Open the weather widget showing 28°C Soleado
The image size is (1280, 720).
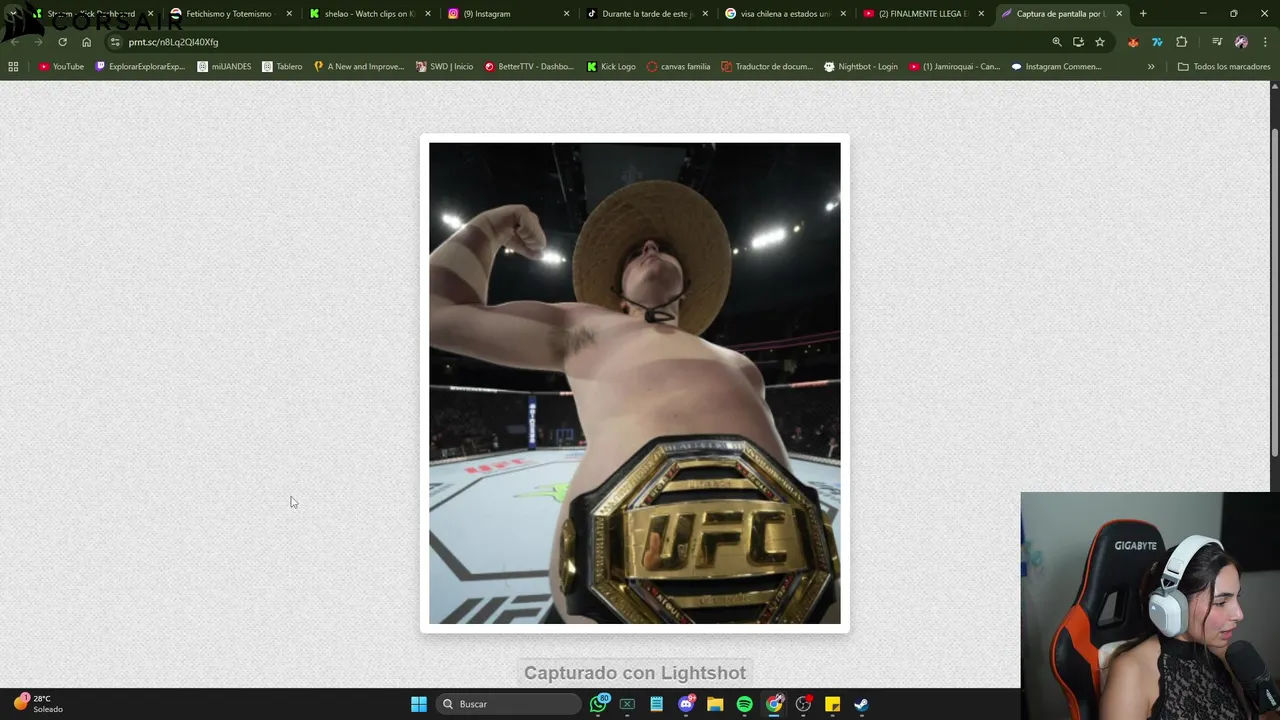point(38,704)
